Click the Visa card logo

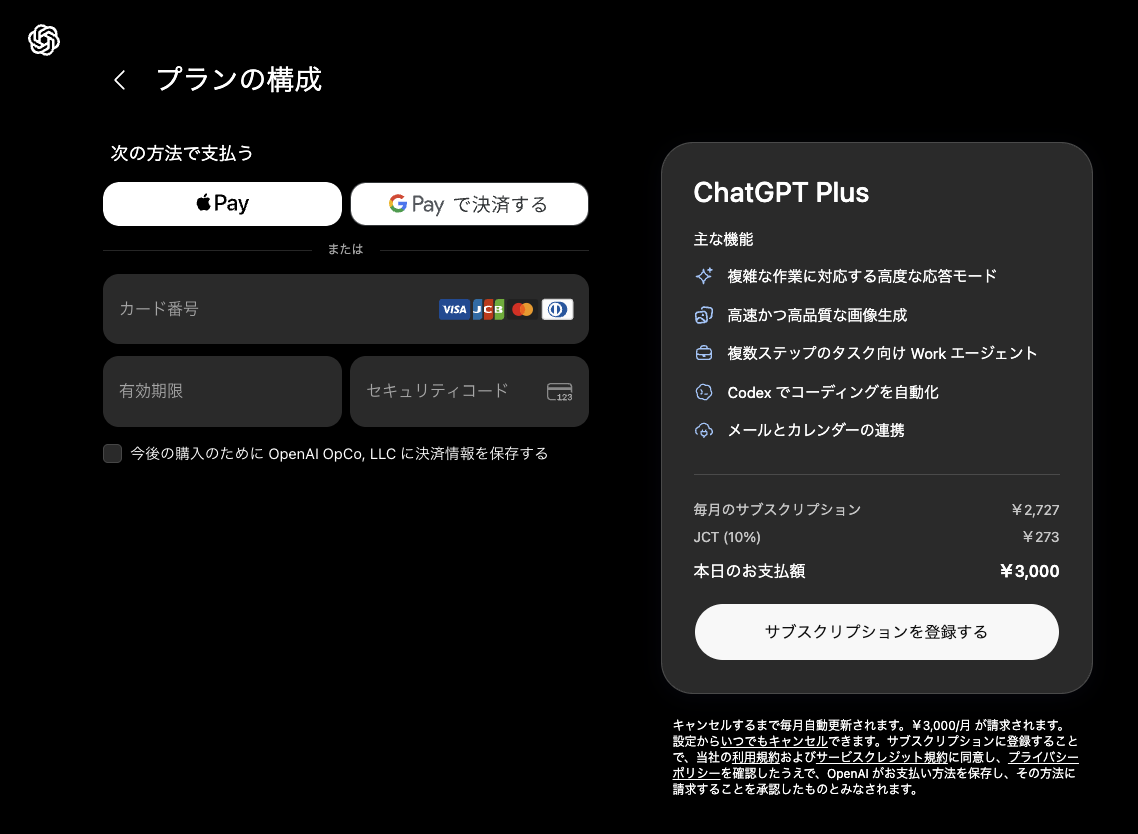[x=454, y=310]
